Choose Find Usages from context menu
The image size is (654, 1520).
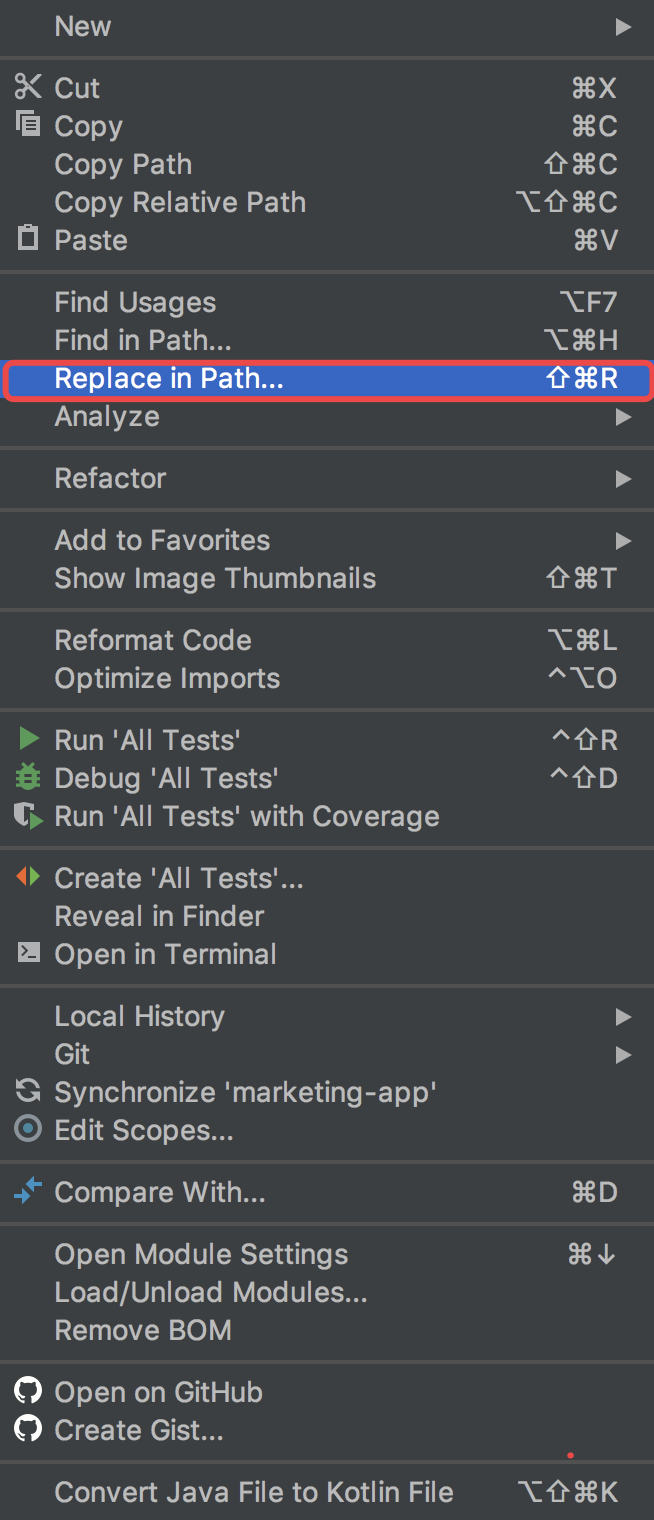135,302
